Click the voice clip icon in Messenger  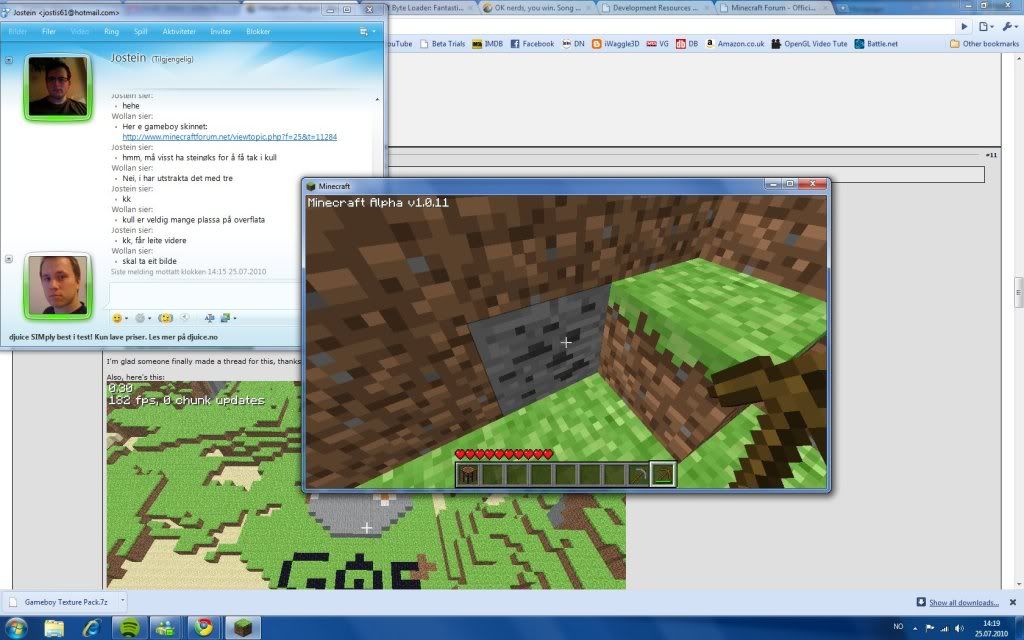185,318
